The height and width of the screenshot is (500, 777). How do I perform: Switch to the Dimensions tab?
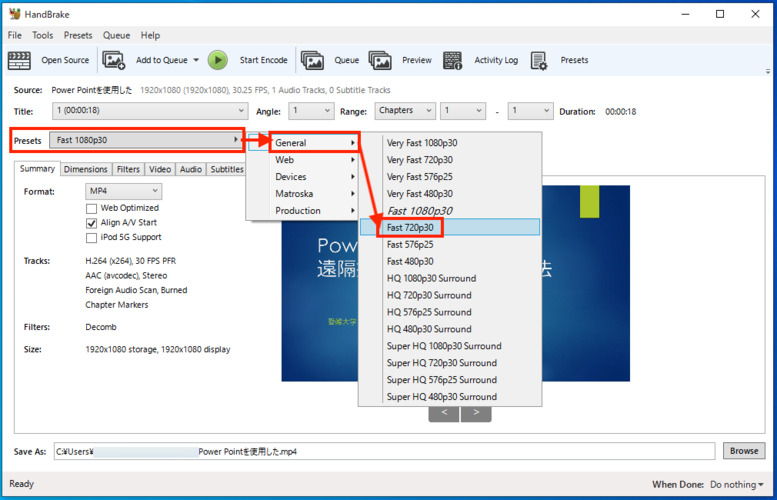pos(86,169)
